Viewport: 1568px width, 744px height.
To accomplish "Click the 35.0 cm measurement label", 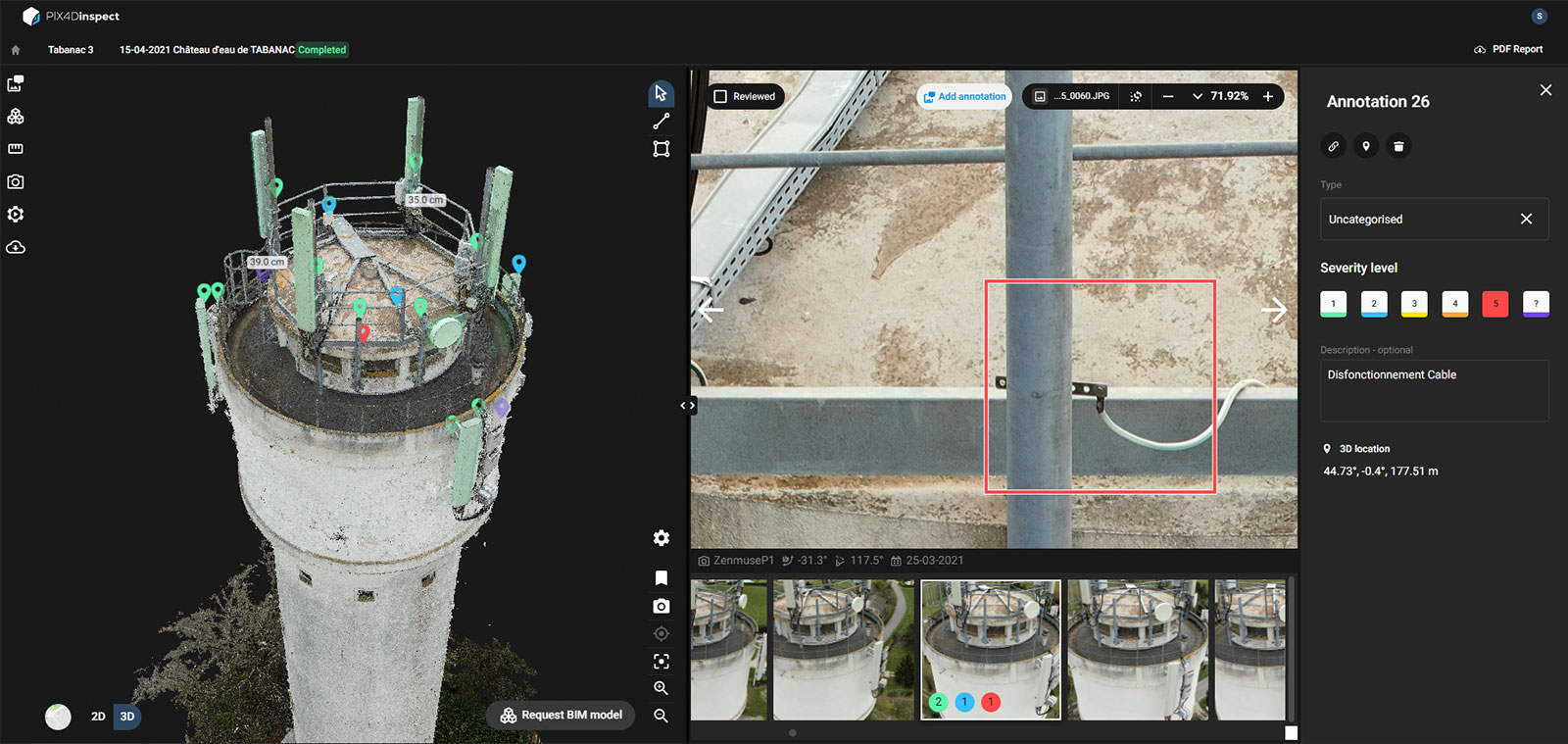I will [x=425, y=200].
